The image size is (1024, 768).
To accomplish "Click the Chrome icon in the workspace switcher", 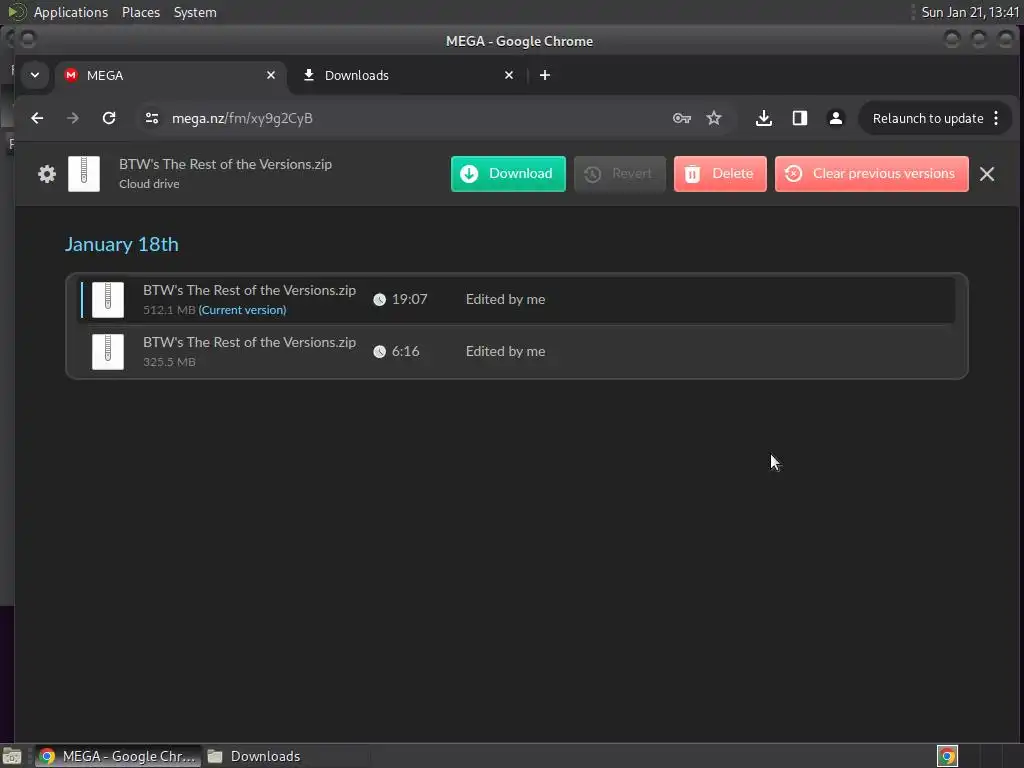I will pos(947,756).
